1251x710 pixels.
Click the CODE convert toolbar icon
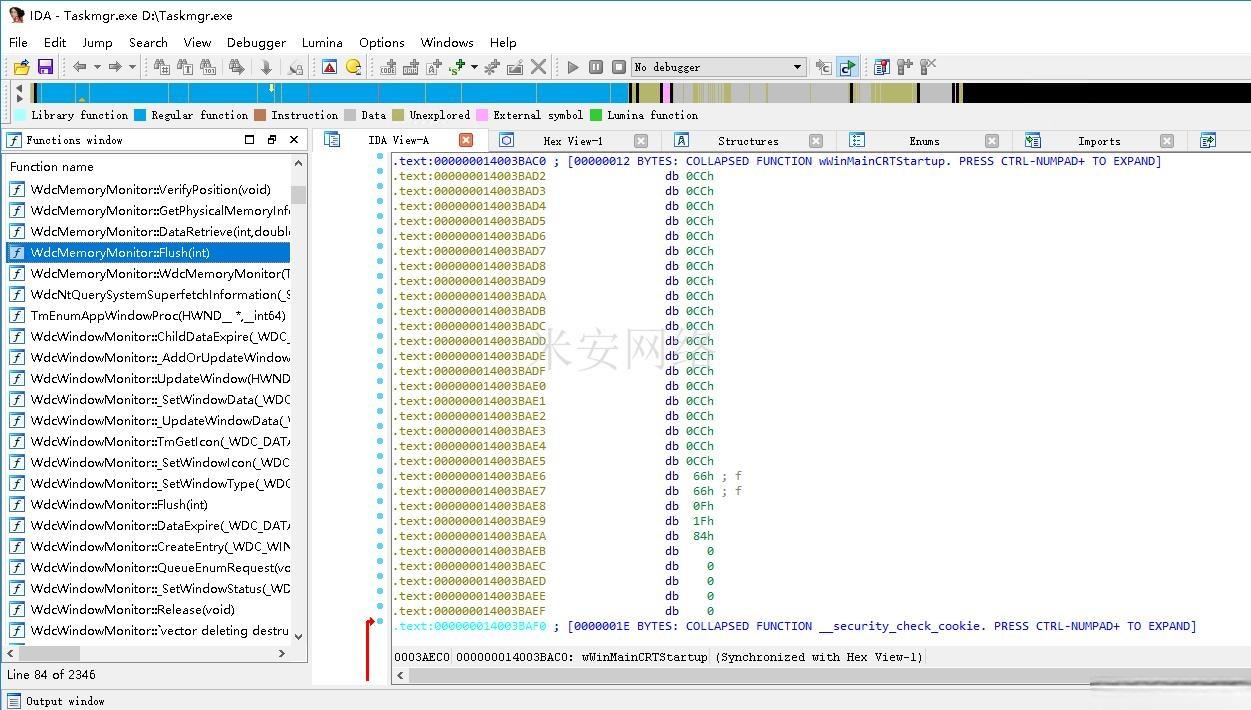pyautogui.click(x=388, y=67)
